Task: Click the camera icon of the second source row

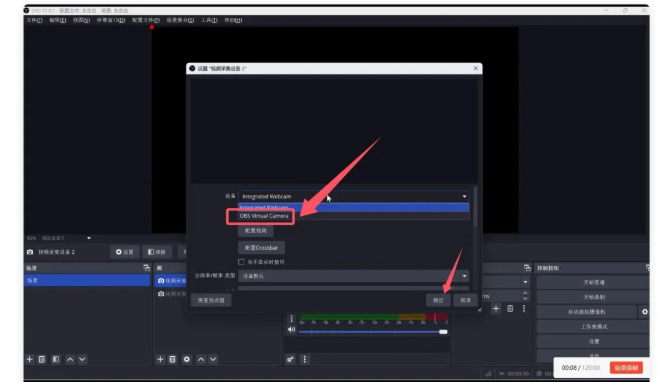Action: [161, 293]
